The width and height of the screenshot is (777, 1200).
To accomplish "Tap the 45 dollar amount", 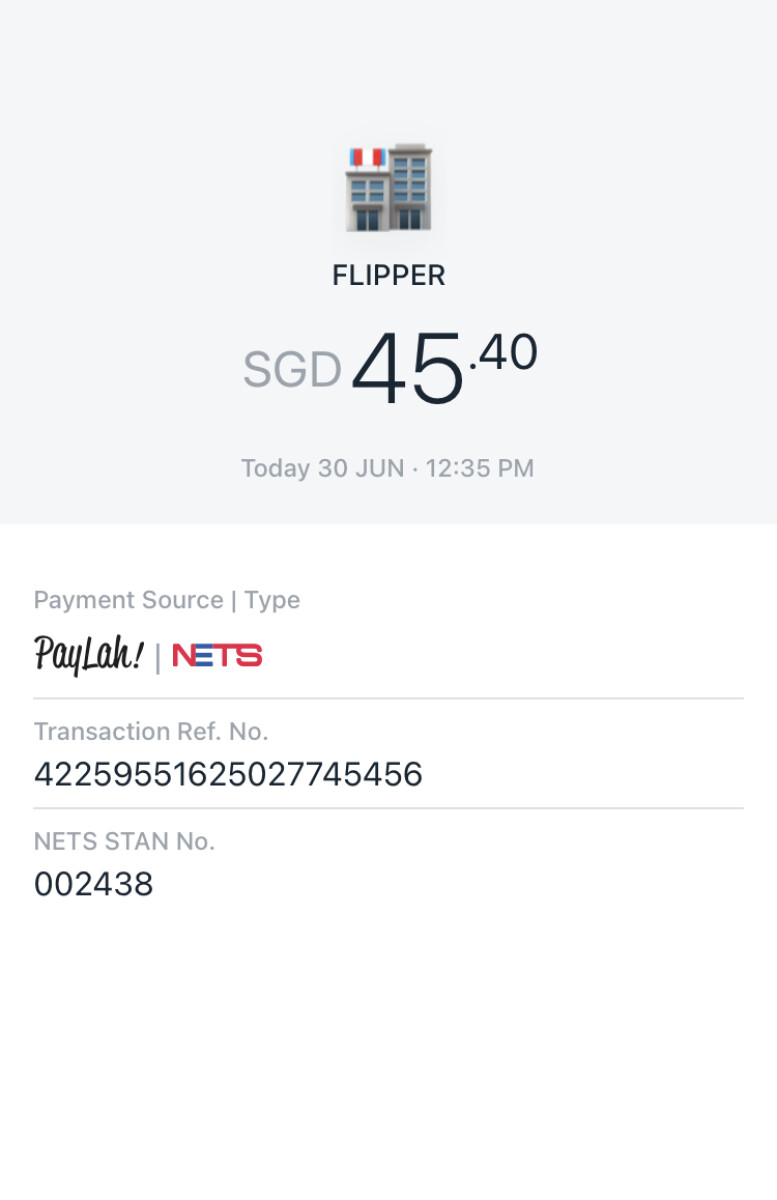I will [x=407, y=370].
